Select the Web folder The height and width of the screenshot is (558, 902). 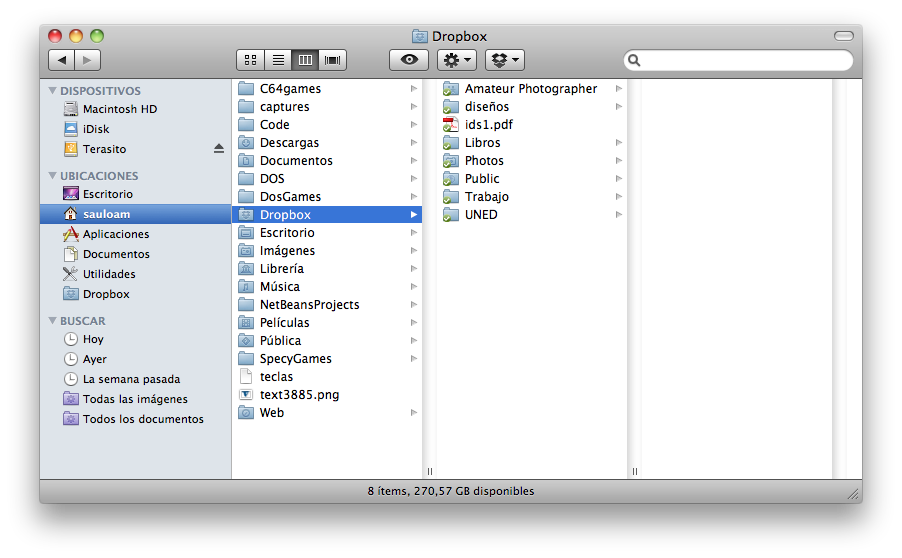point(327,412)
